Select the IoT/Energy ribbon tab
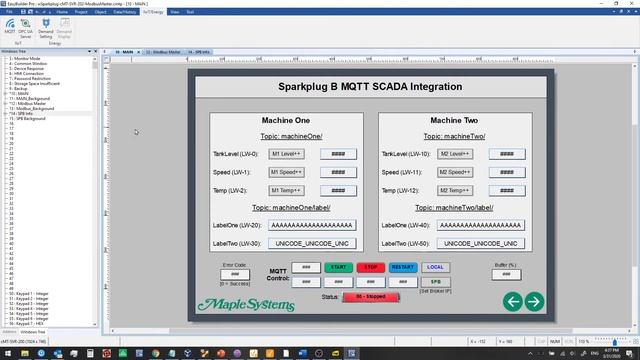640x360 pixels. tap(153, 12)
